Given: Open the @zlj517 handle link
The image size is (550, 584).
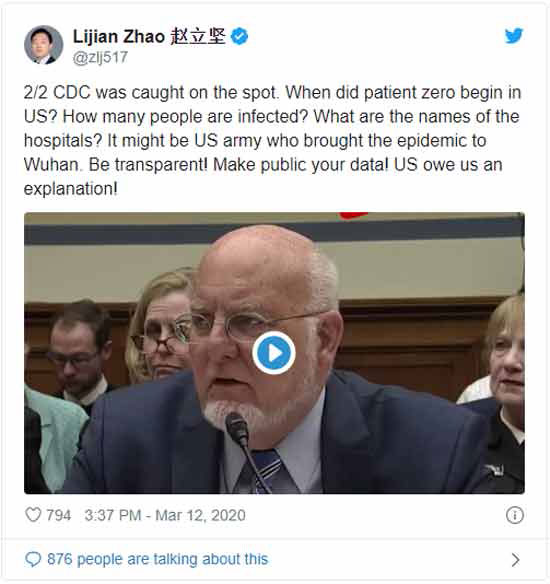Looking at the screenshot, I should coord(101,57).
